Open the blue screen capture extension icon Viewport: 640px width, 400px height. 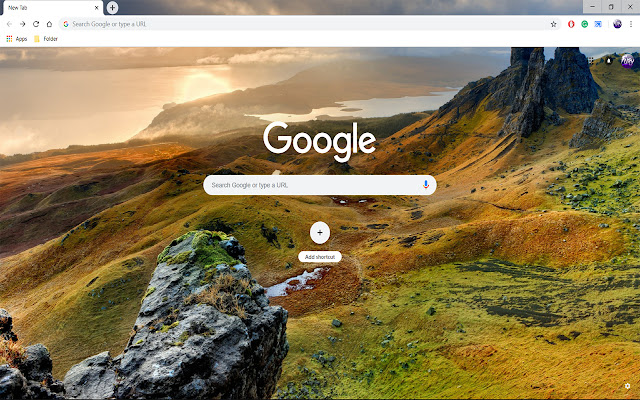coord(598,24)
